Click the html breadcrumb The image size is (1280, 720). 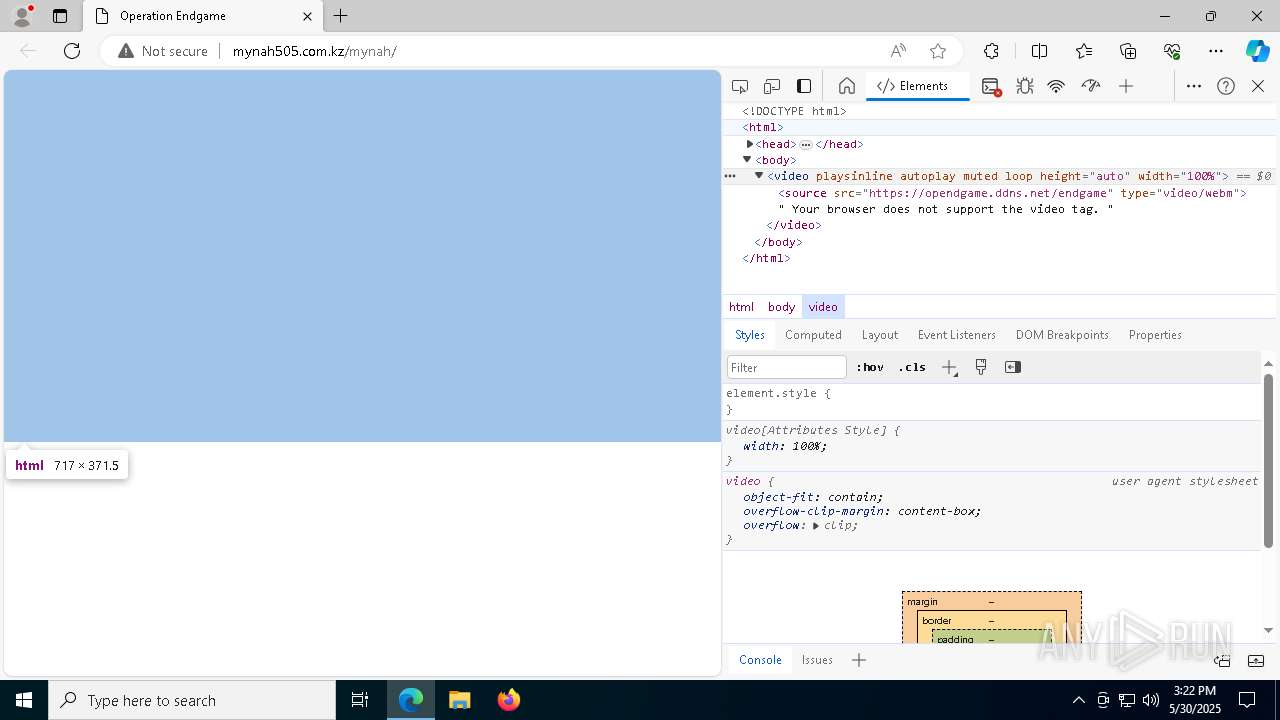tap(741, 307)
